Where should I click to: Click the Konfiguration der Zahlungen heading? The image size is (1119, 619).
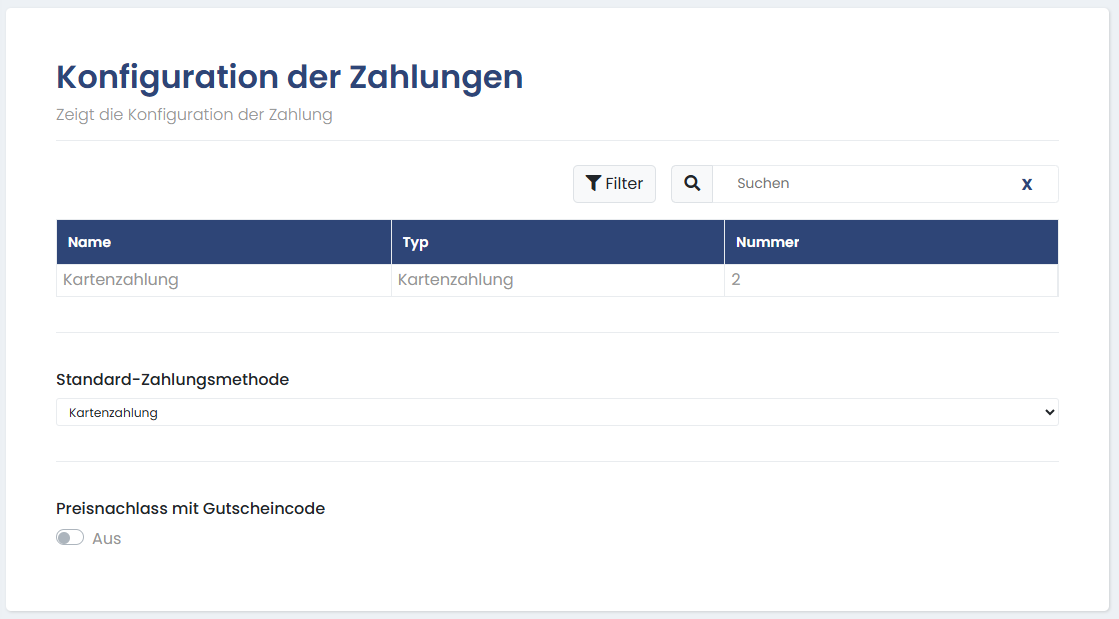pyautogui.click(x=289, y=77)
